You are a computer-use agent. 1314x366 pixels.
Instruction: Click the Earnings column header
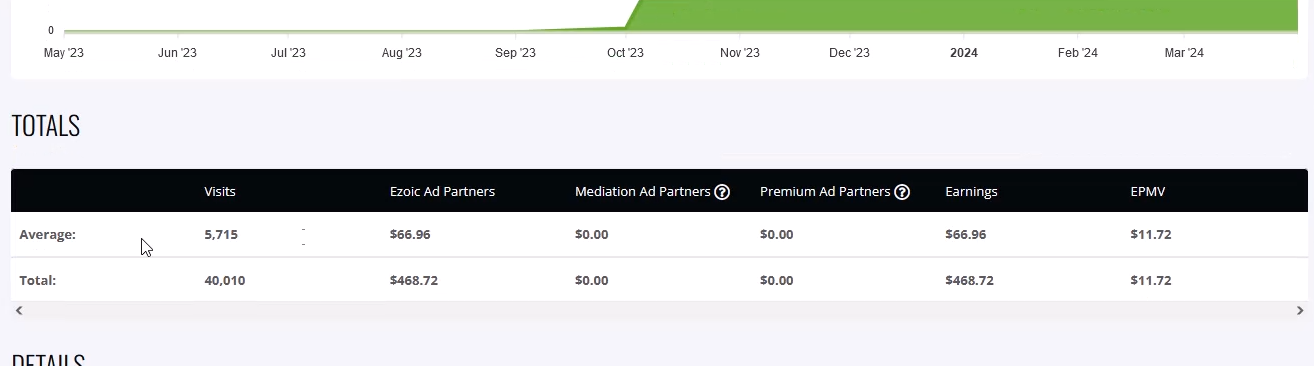971,192
